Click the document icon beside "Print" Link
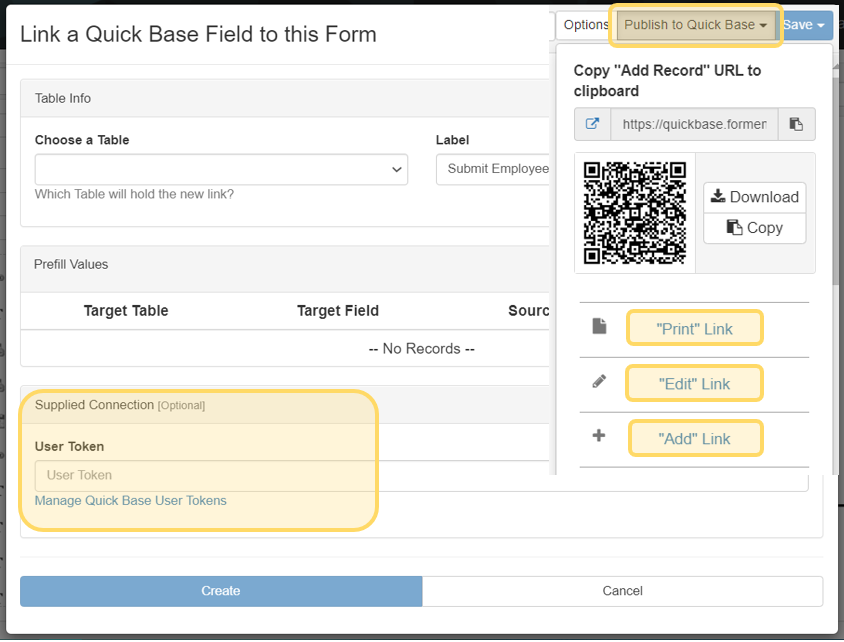Image resolution: width=844 pixels, height=642 pixels. coord(599,326)
